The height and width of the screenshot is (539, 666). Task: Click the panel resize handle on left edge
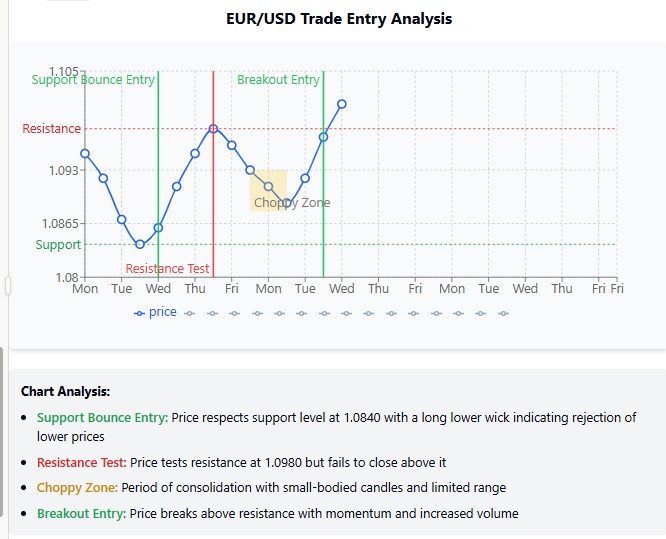(x=7, y=286)
